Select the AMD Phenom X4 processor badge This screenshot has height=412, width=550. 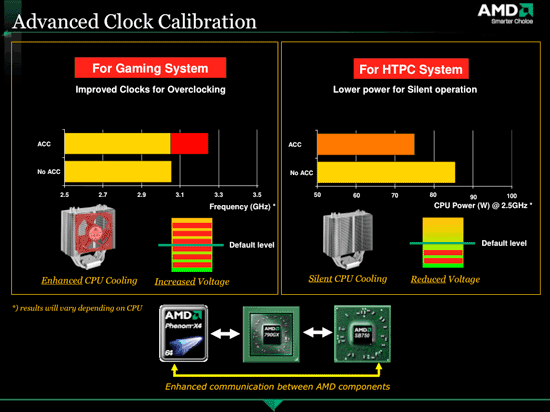183,333
